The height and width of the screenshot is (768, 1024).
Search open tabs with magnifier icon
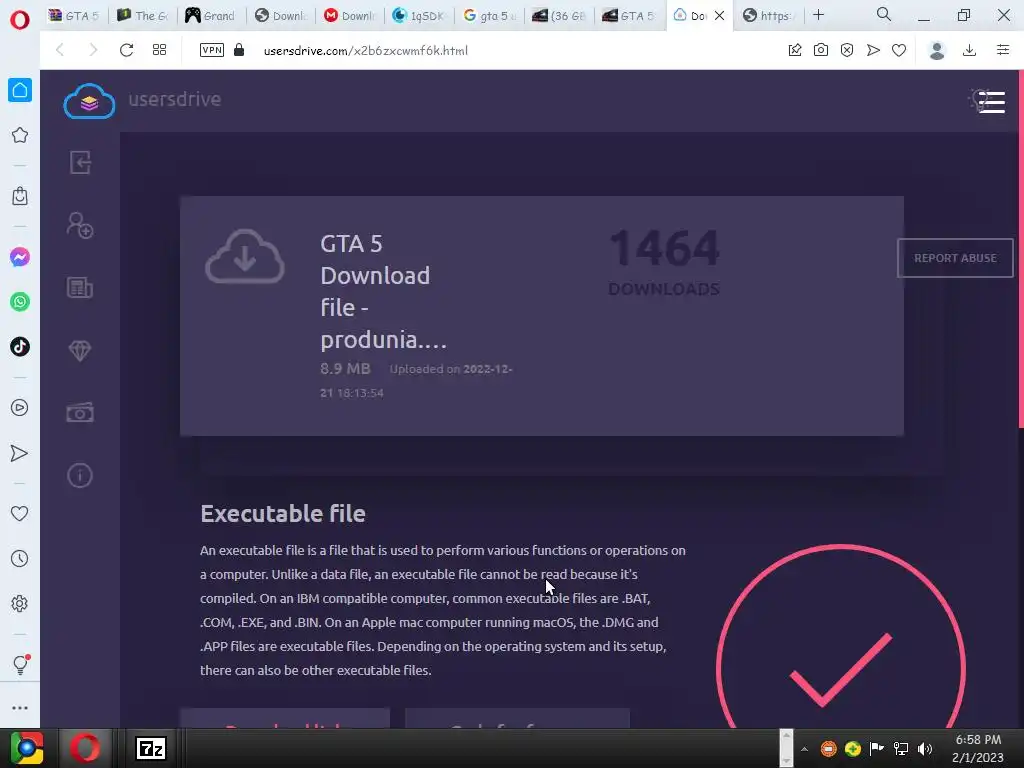884,14
